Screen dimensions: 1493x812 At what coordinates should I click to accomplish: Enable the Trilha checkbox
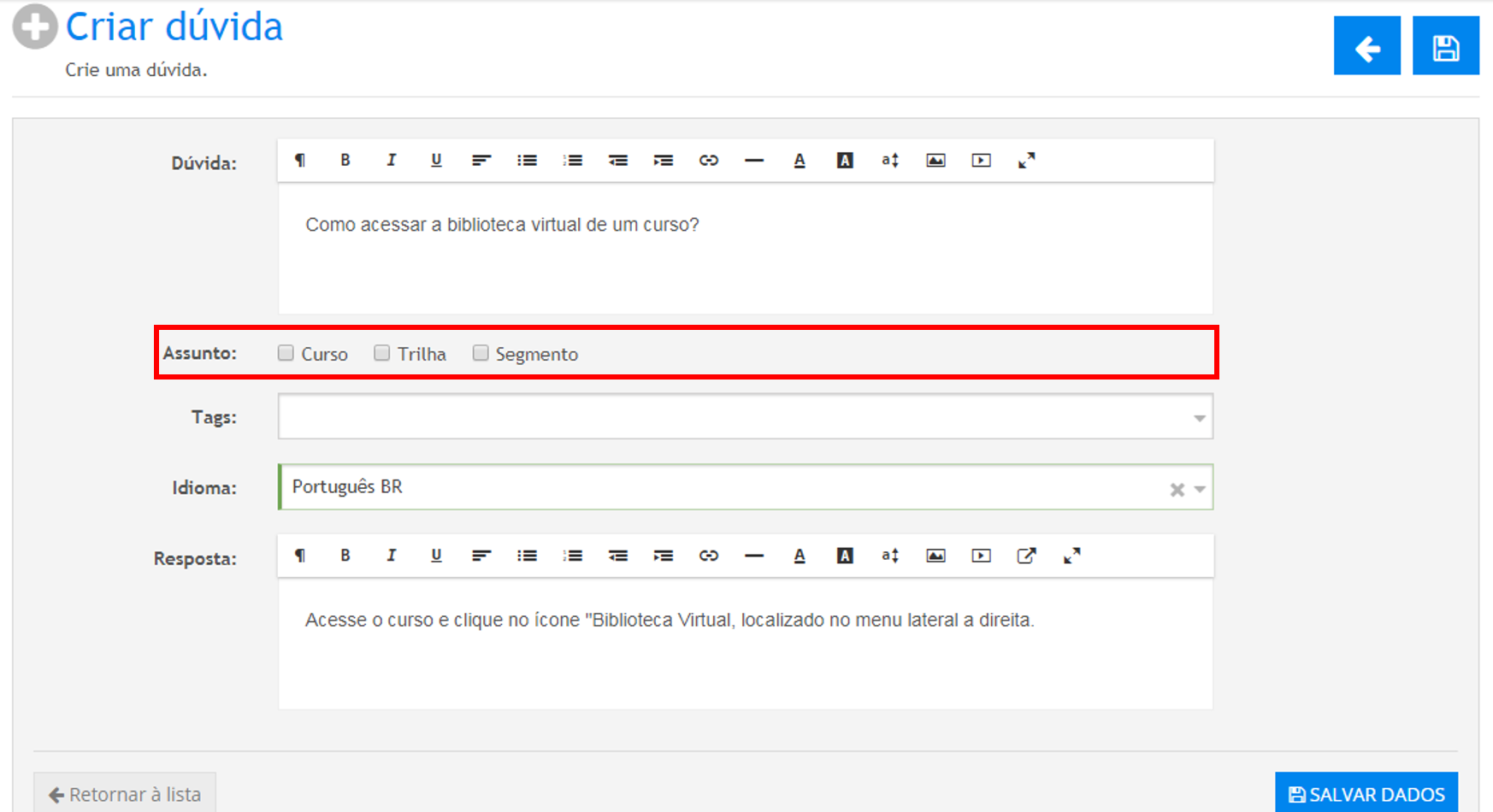381,353
